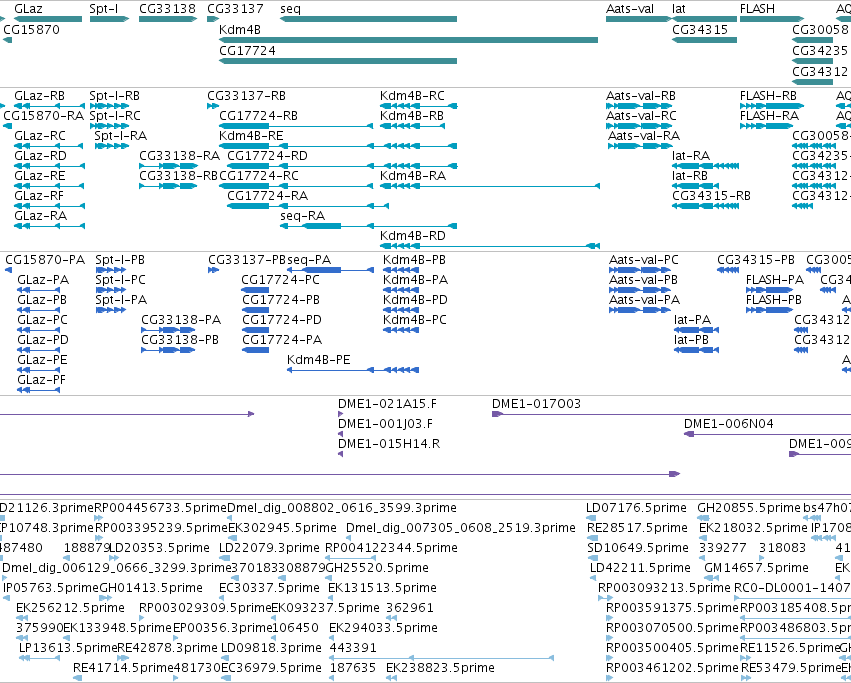Select transcript Kdm4B-RC
The width and height of the screenshot is (851, 683).
[x=418, y=106]
